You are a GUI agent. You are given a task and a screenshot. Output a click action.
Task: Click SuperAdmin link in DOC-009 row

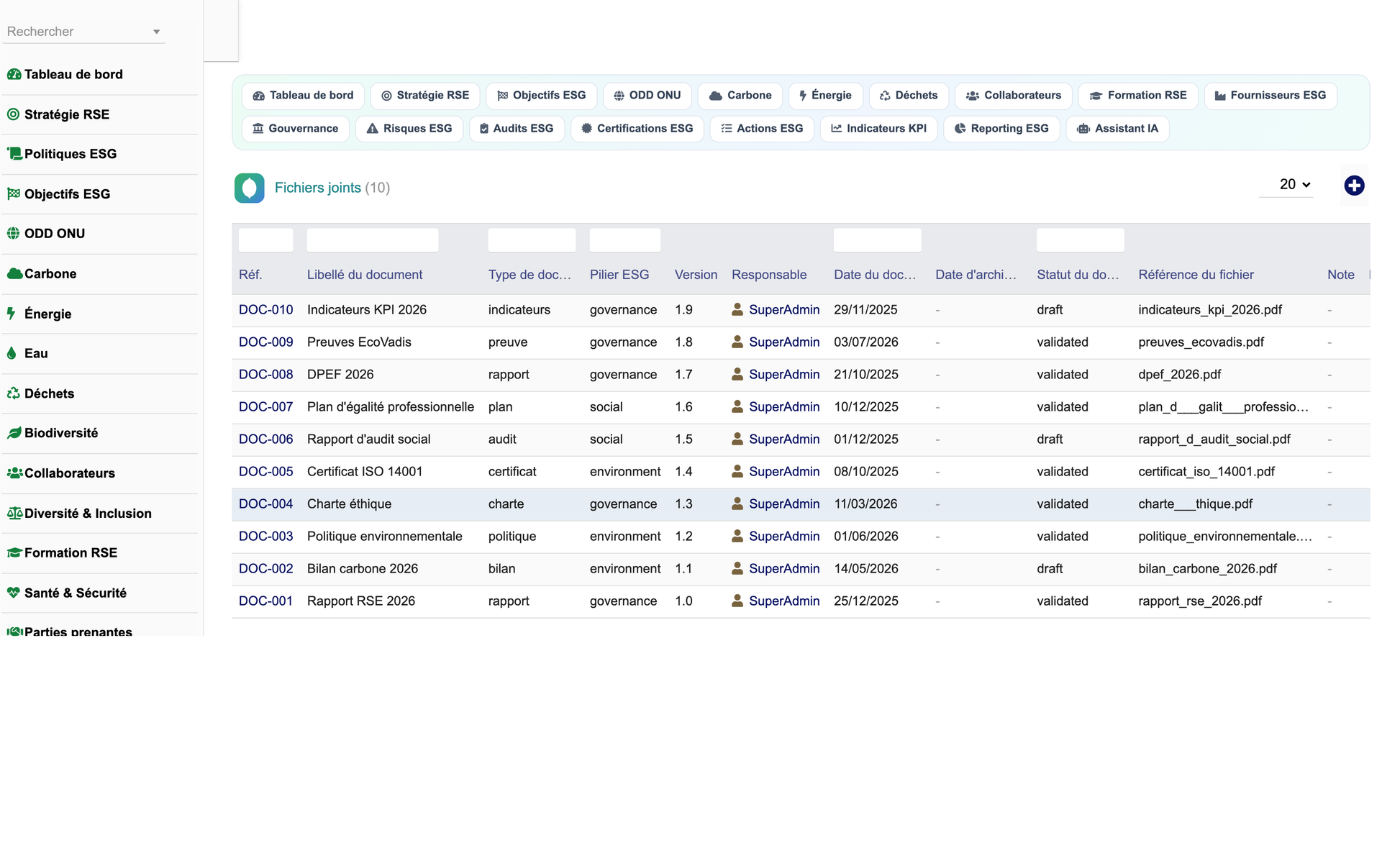[x=784, y=342]
